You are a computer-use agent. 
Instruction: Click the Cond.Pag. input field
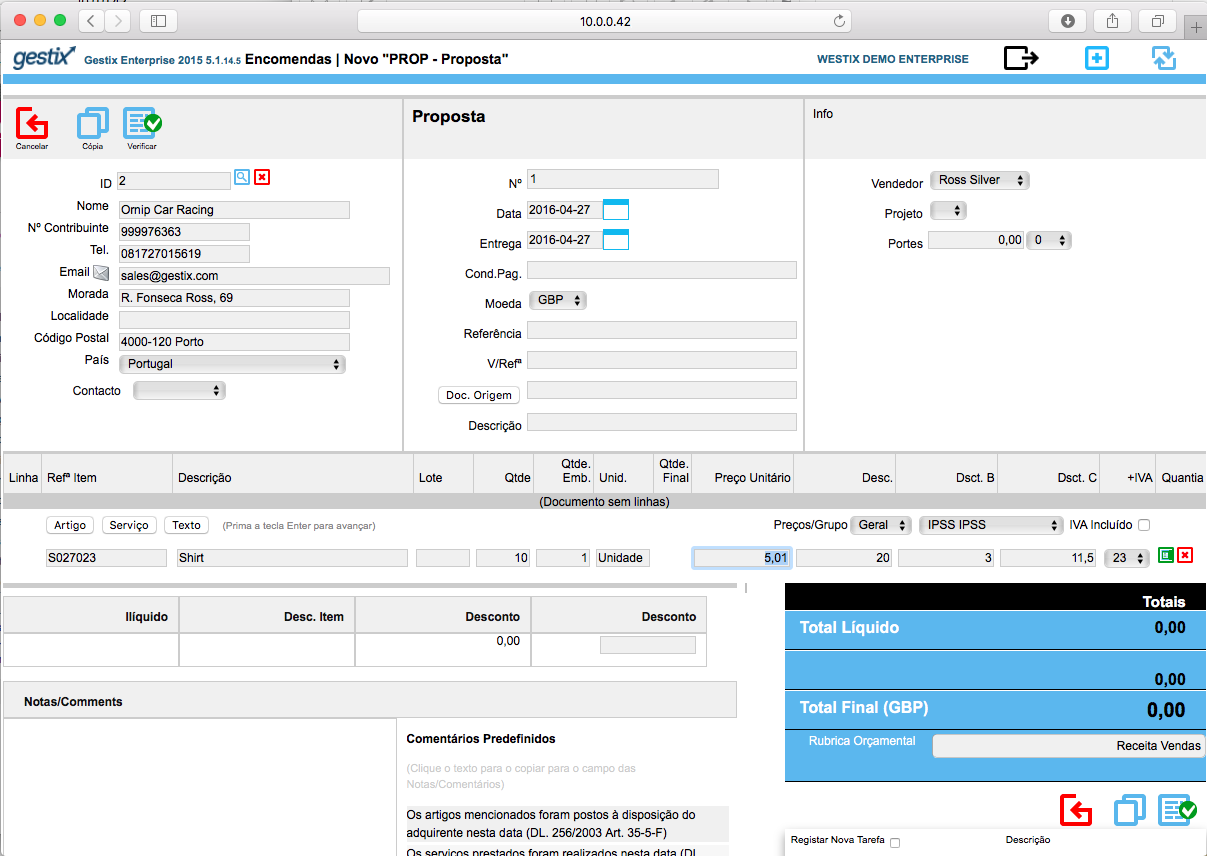(662, 270)
